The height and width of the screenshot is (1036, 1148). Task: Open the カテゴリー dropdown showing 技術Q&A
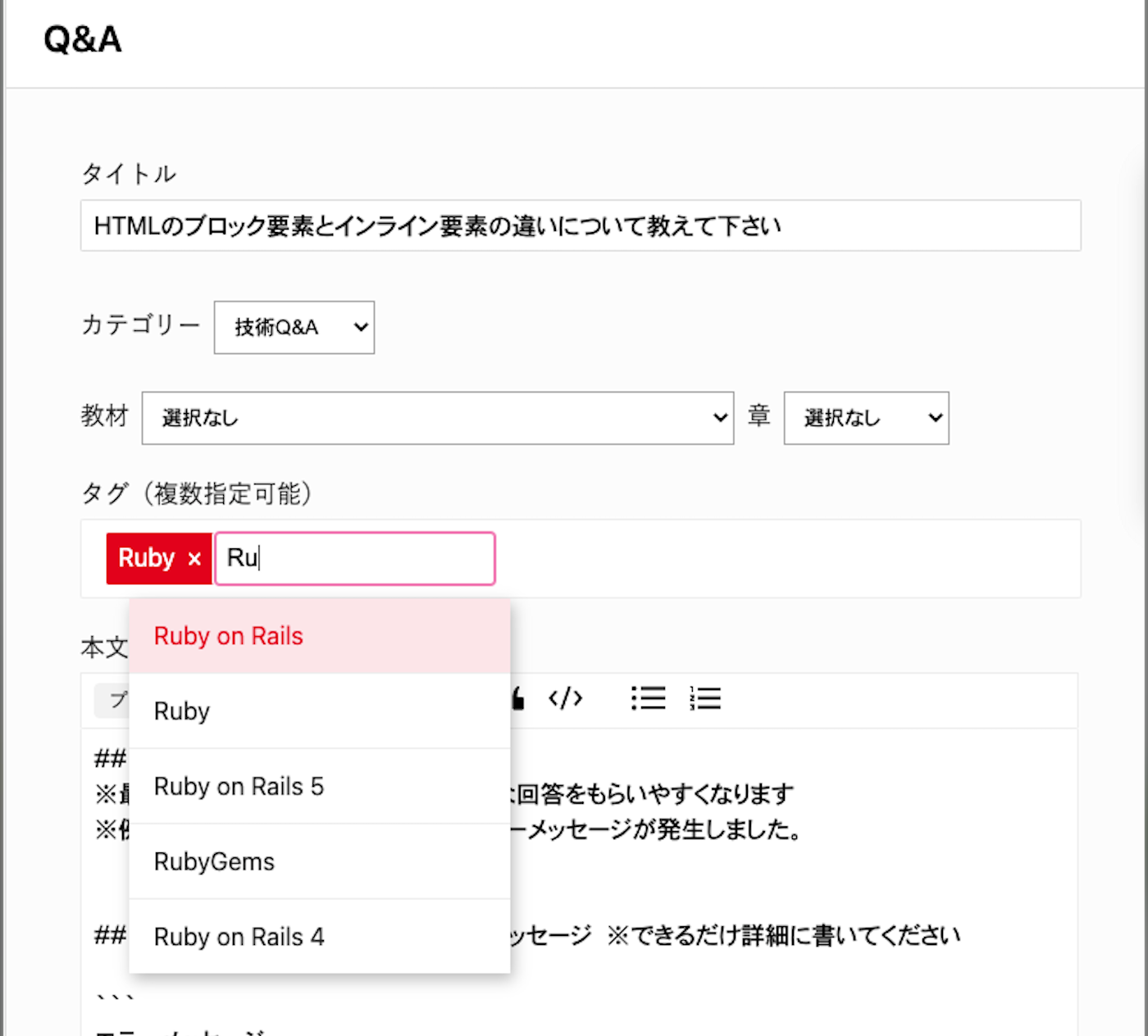(x=294, y=328)
